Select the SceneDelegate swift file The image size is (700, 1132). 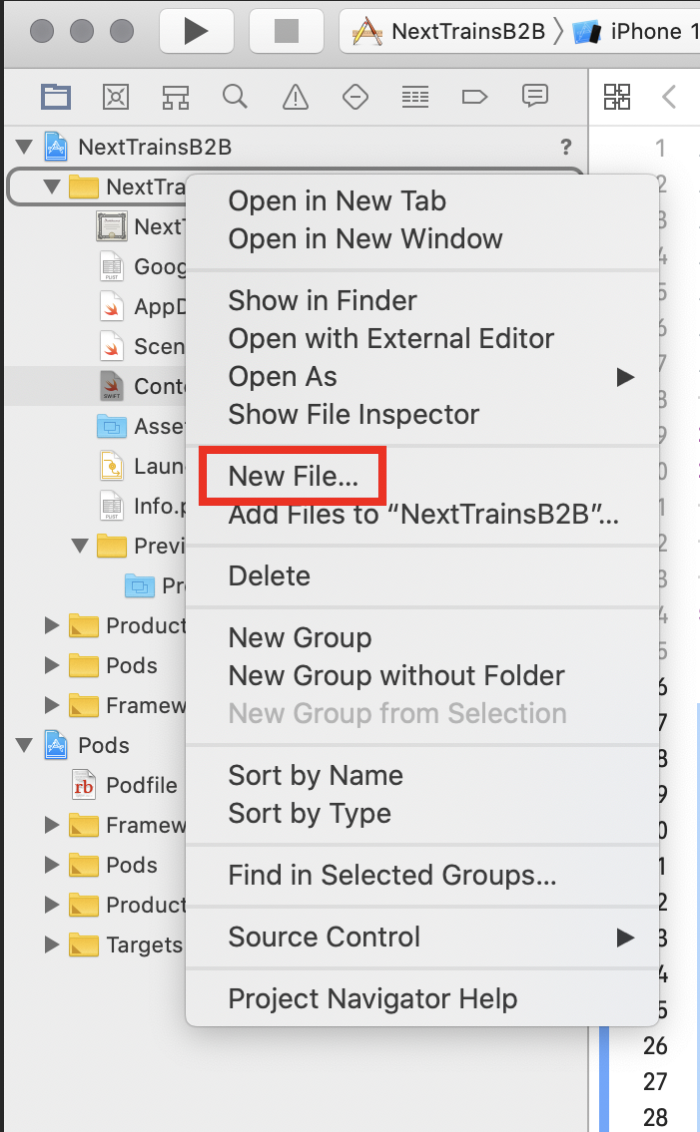coord(143,347)
